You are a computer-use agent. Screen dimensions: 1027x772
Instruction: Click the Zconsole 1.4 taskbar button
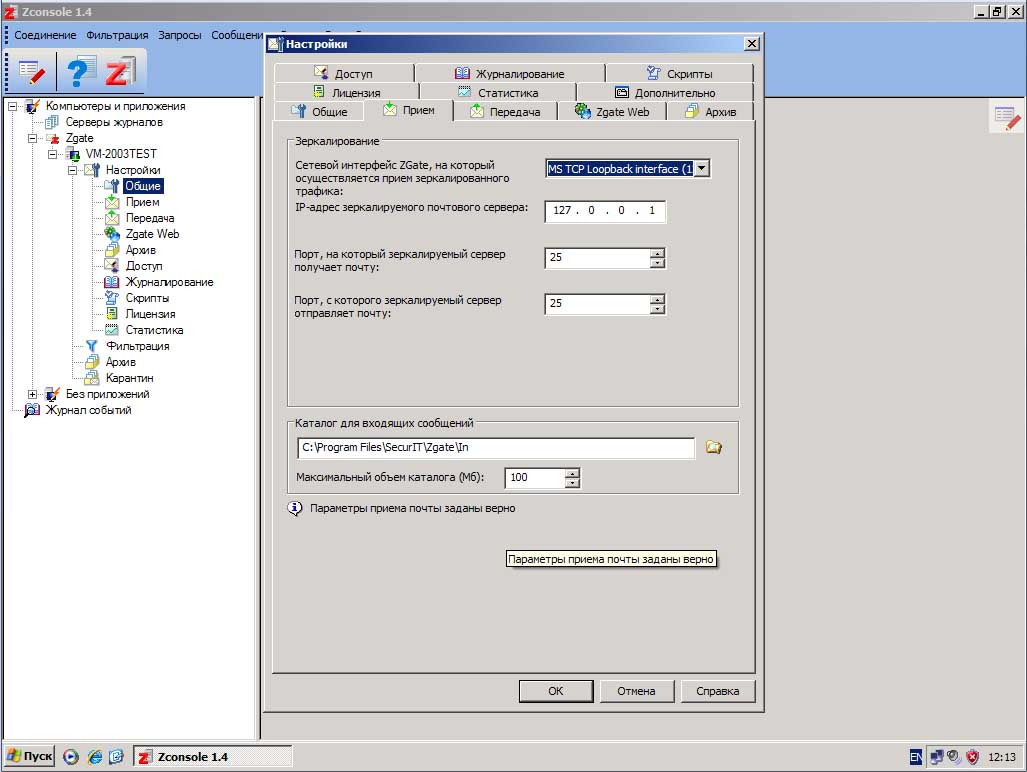[x=213, y=756]
